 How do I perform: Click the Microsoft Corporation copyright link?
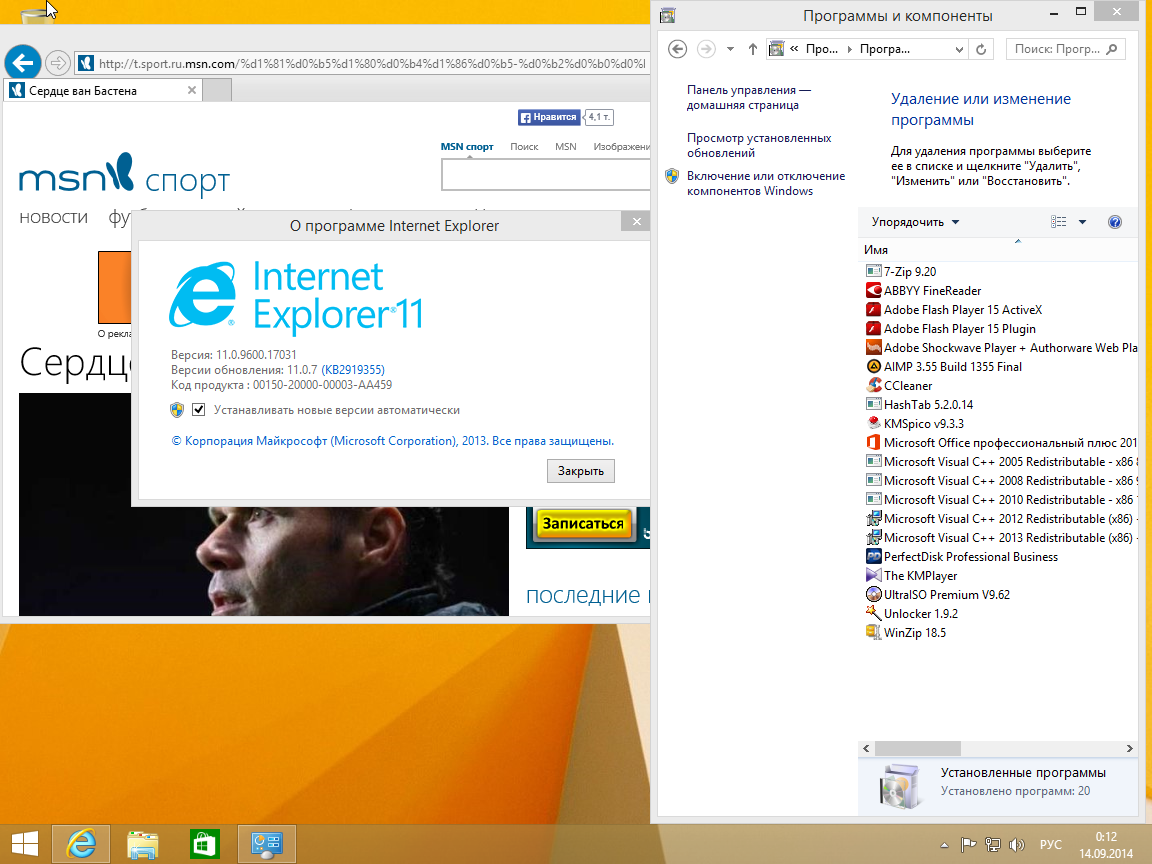click(392, 441)
